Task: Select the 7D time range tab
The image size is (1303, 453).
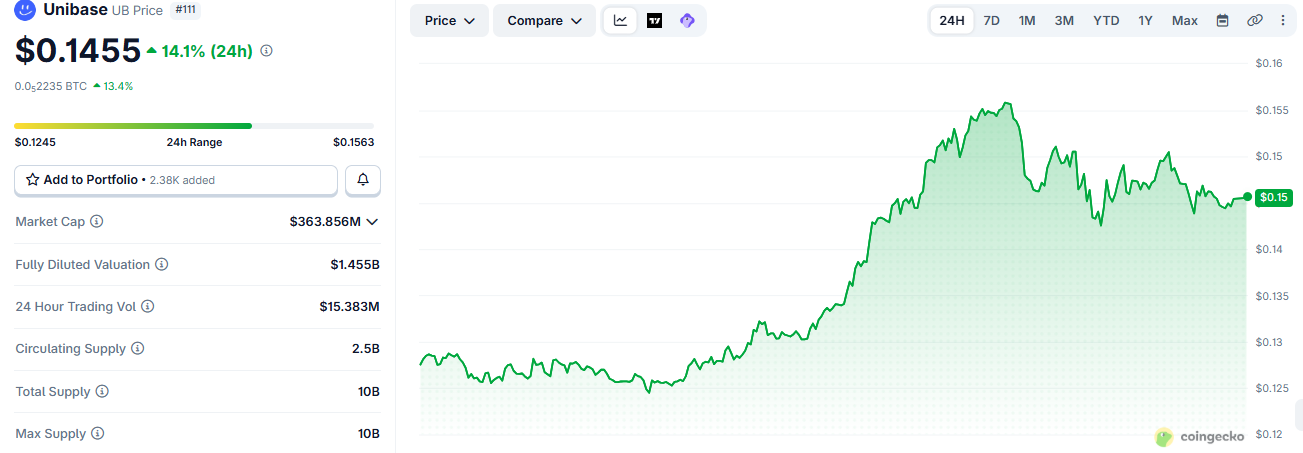Action: click(x=991, y=20)
